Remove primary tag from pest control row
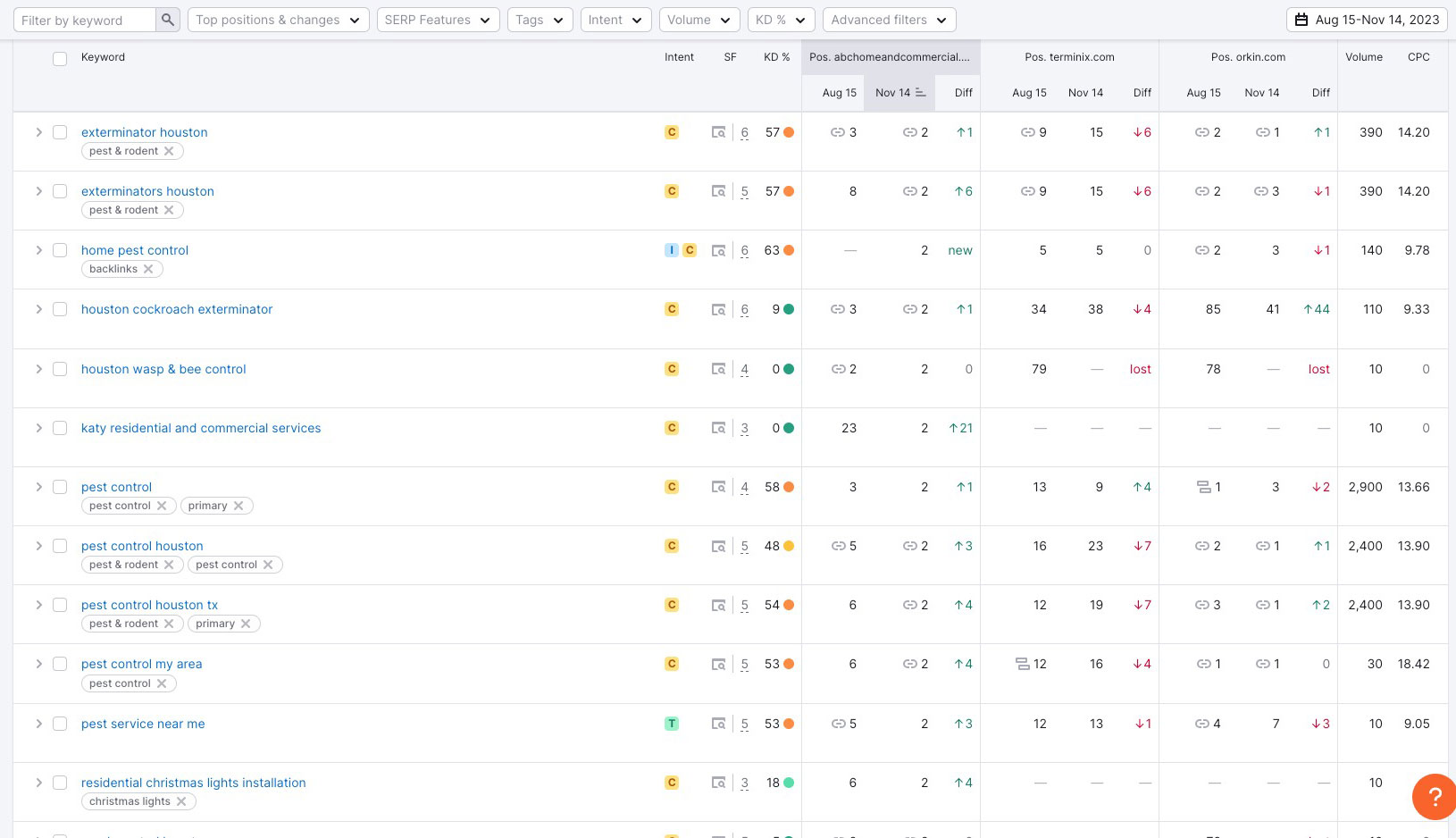 click(238, 506)
